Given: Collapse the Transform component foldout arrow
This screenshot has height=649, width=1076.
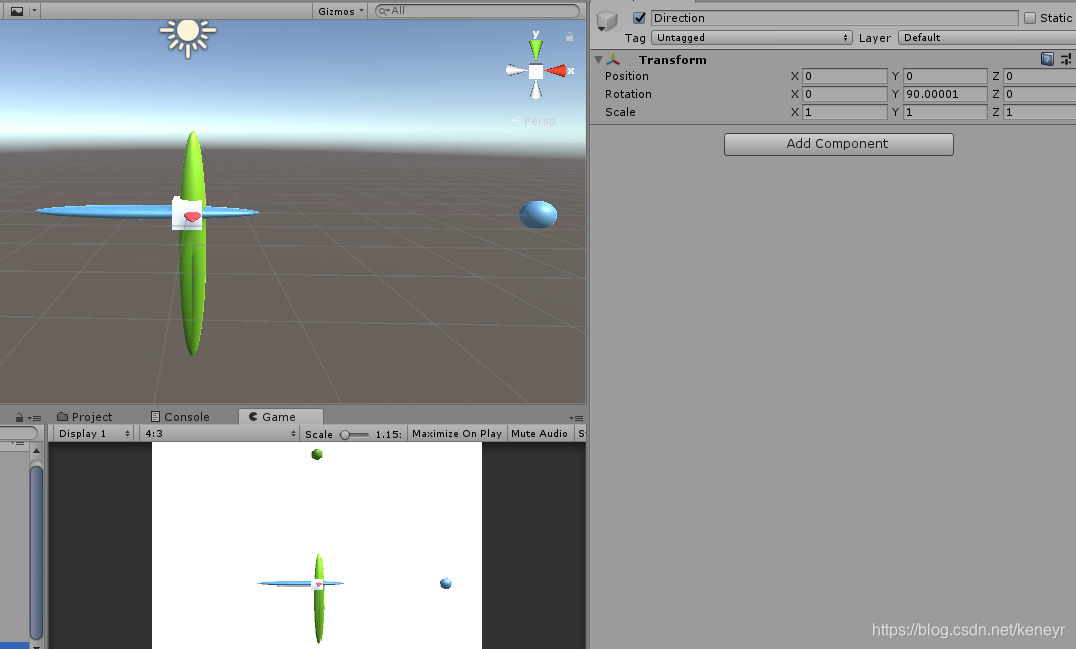Looking at the screenshot, I should coord(598,60).
